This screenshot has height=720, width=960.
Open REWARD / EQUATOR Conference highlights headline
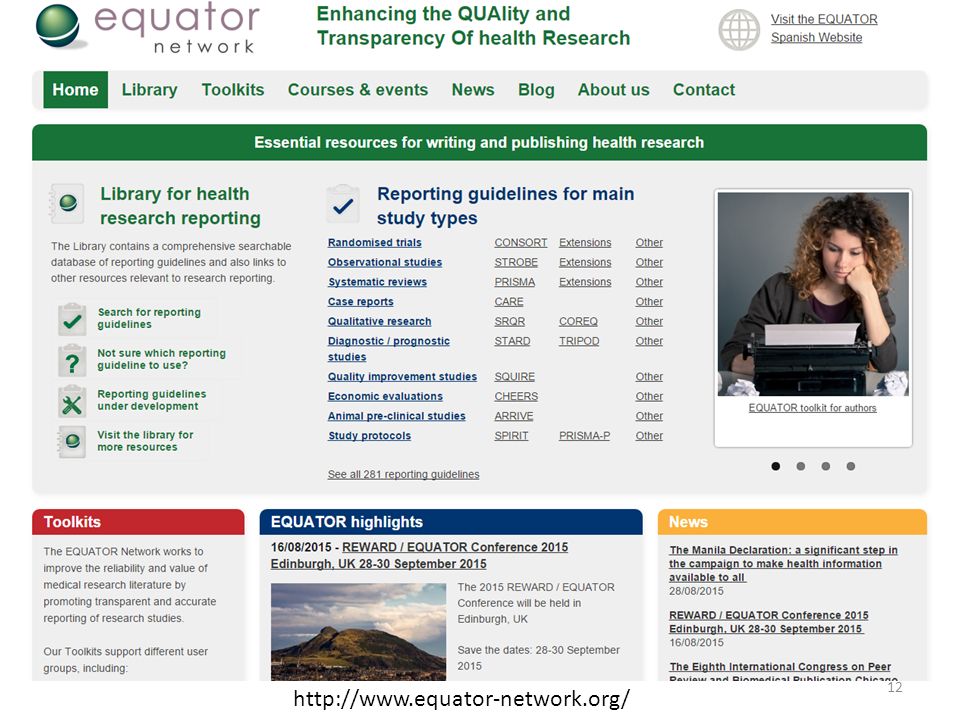(x=419, y=555)
